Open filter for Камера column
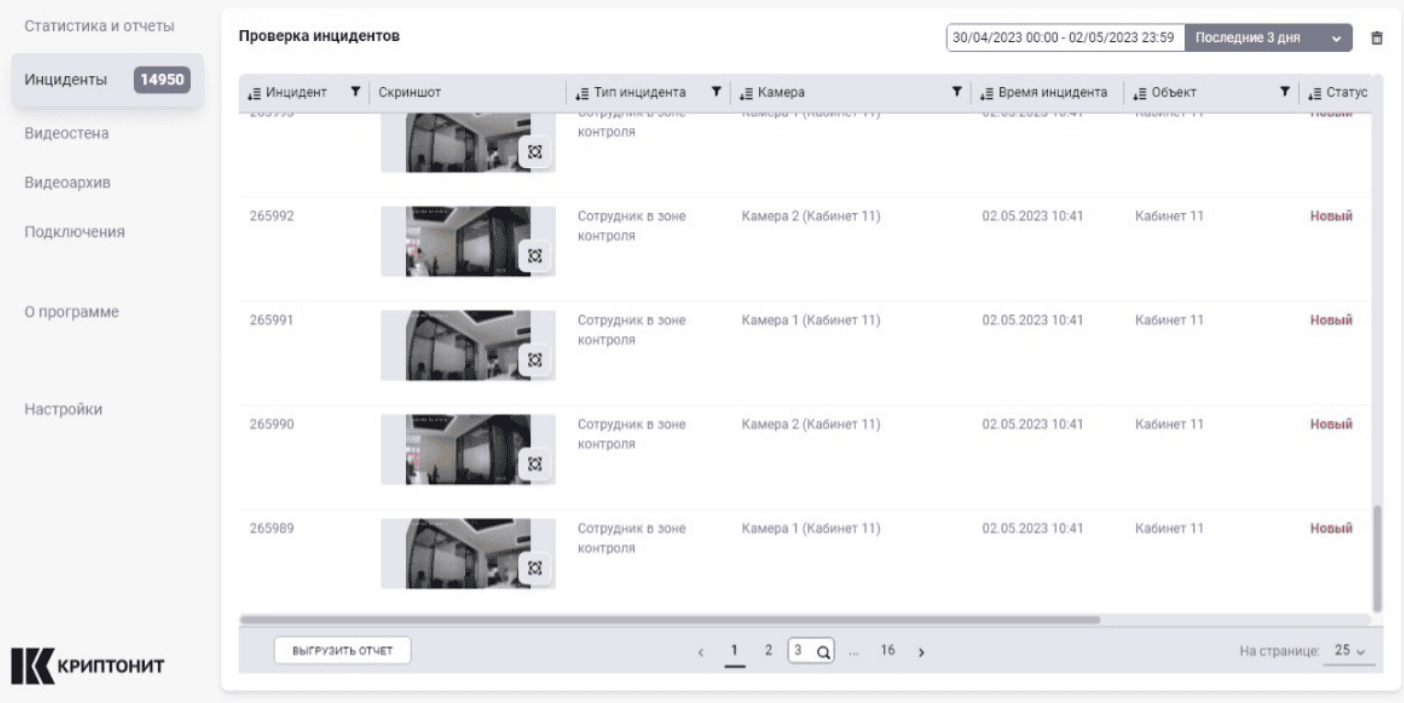The width and height of the screenshot is (1404, 703). coord(957,93)
